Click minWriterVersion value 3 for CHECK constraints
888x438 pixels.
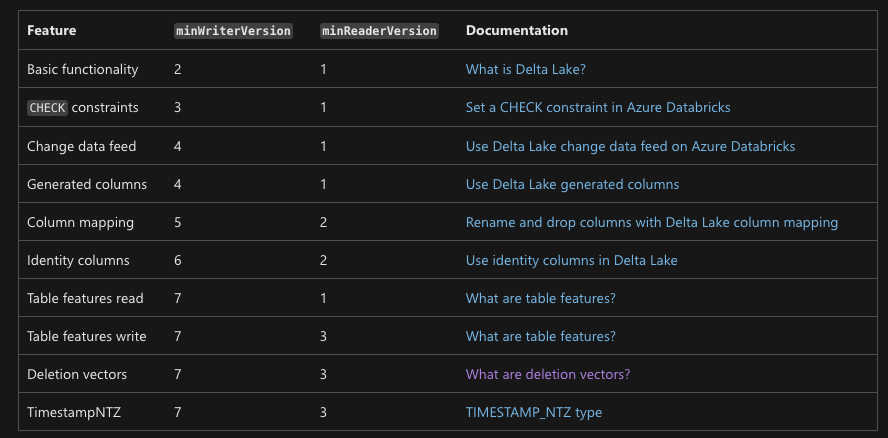[178, 107]
